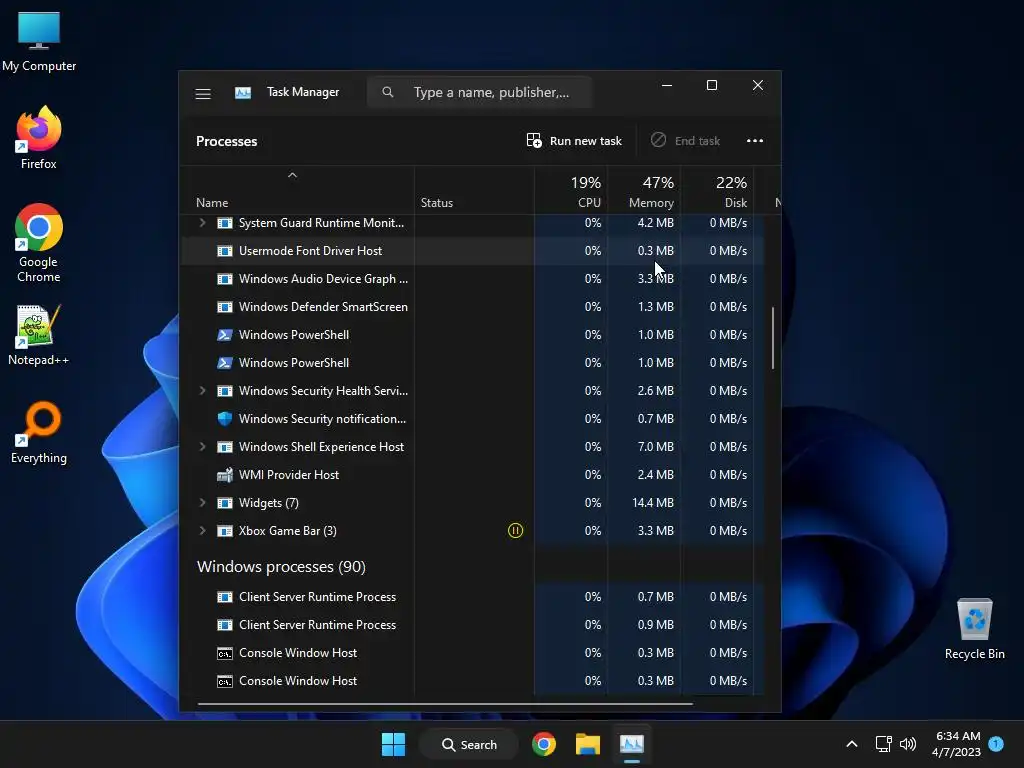Screen dimensions: 1024x768
Task: Open the Task Manager hamburger navigation menu
Action: point(203,93)
